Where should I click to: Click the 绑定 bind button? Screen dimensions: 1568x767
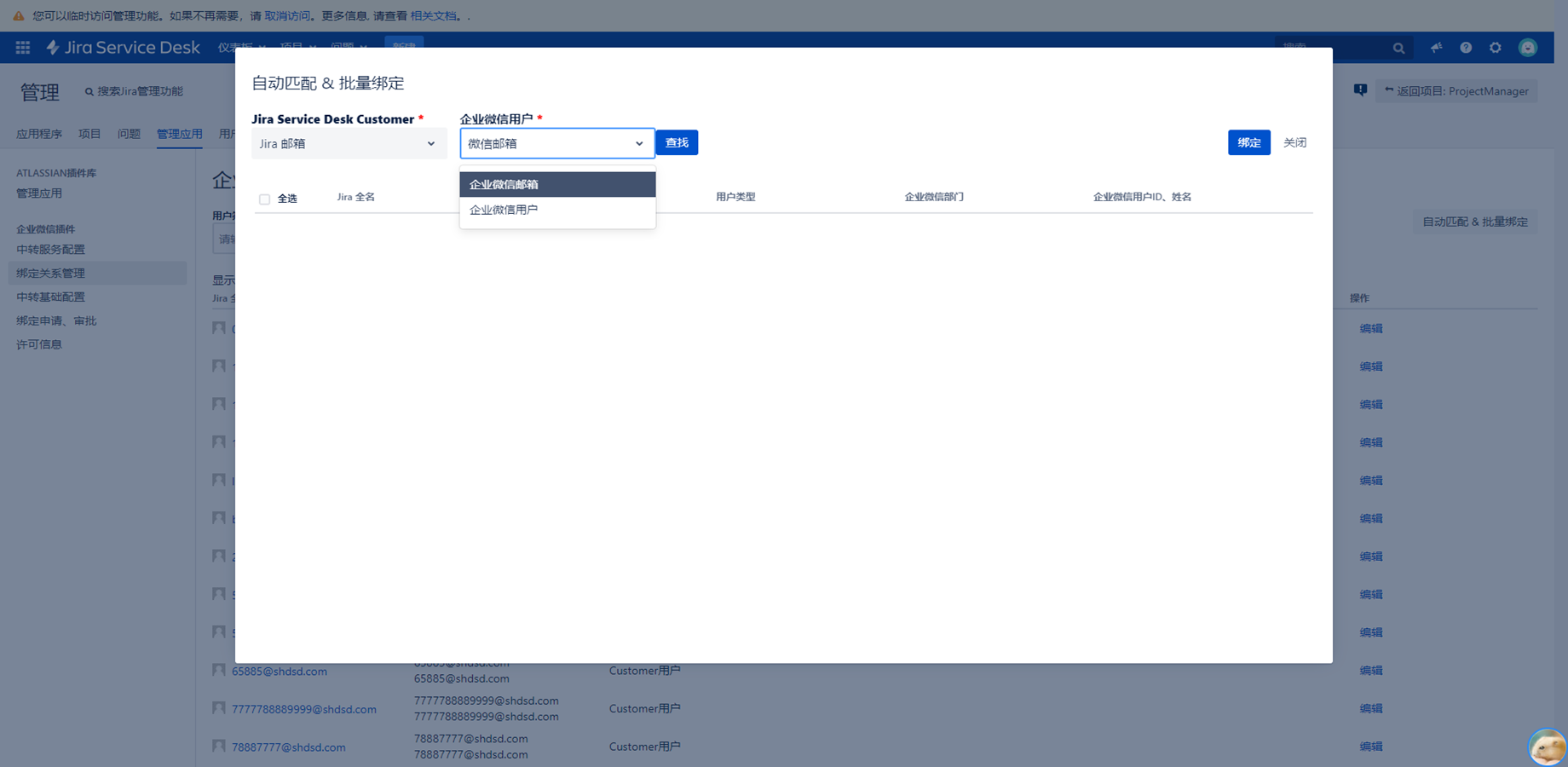pos(1248,143)
